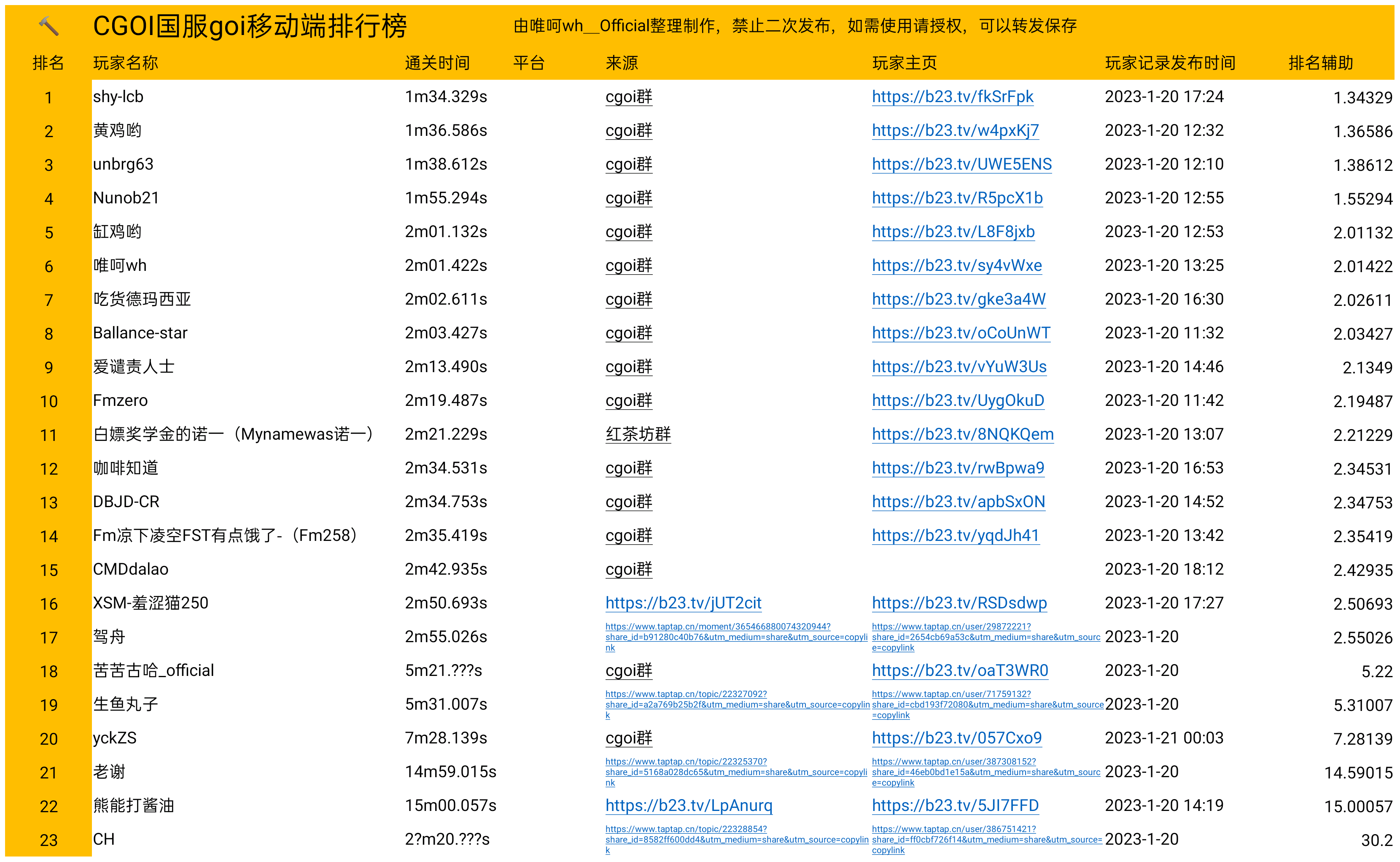Open taptap user/71759132 homepage link
Viewport: 1400px width, 862px height.
(988, 704)
